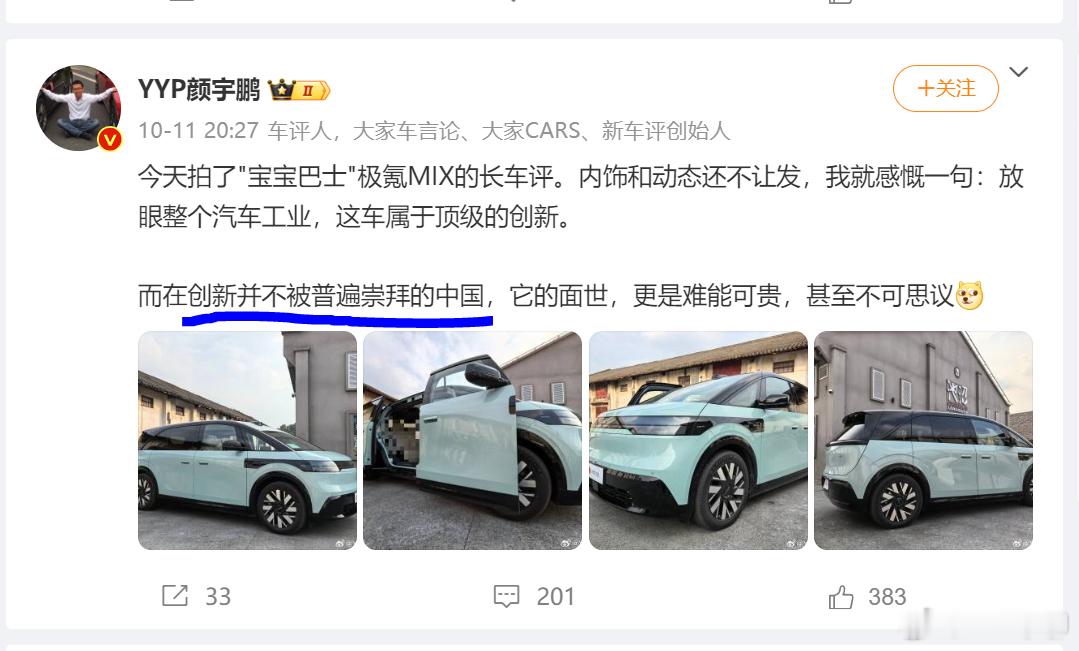Click the underlined text 创新并不被普遍崇拜的中国
Screen dimensions: 1079x651
[336, 296]
